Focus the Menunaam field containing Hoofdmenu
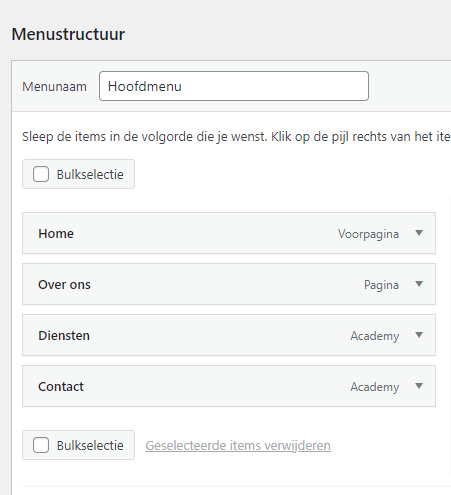The height and width of the screenshot is (495, 451). pyautogui.click(x=234, y=86)
